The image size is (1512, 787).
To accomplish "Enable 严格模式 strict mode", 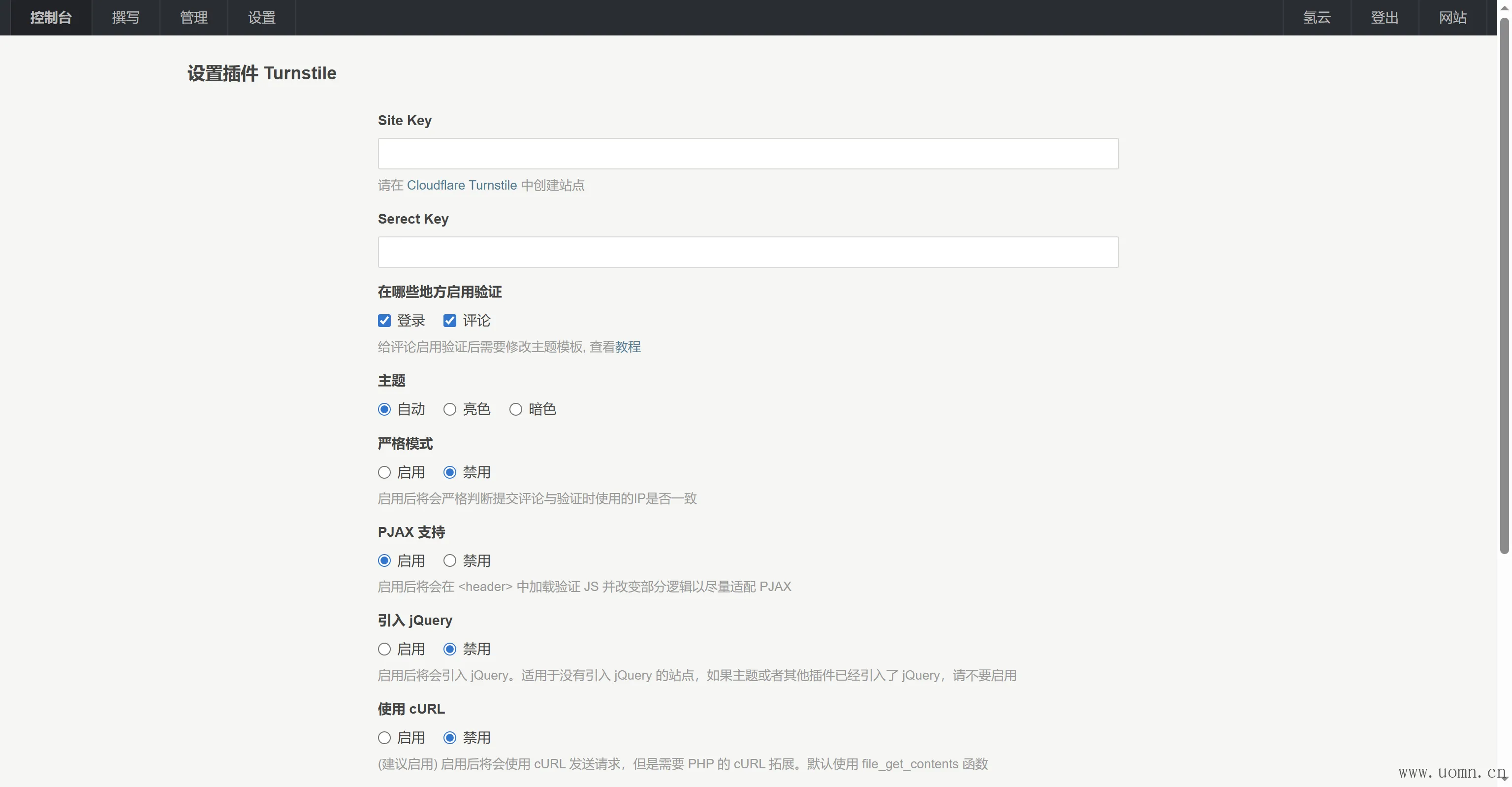I will 384,473.
